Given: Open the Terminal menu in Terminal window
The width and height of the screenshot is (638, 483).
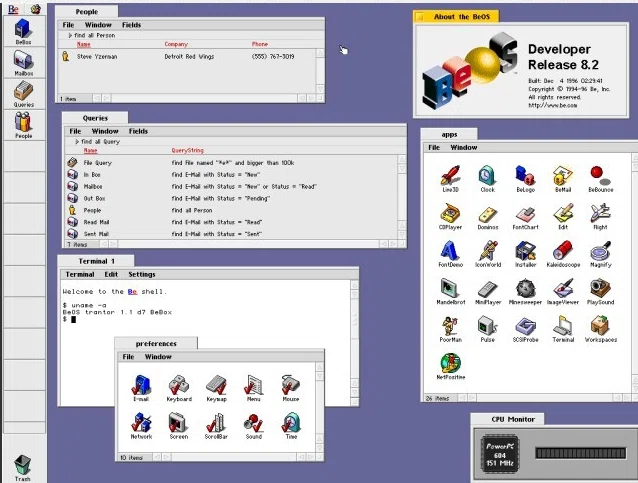Looking at the screenshot, I should click(x=80, y=274).
